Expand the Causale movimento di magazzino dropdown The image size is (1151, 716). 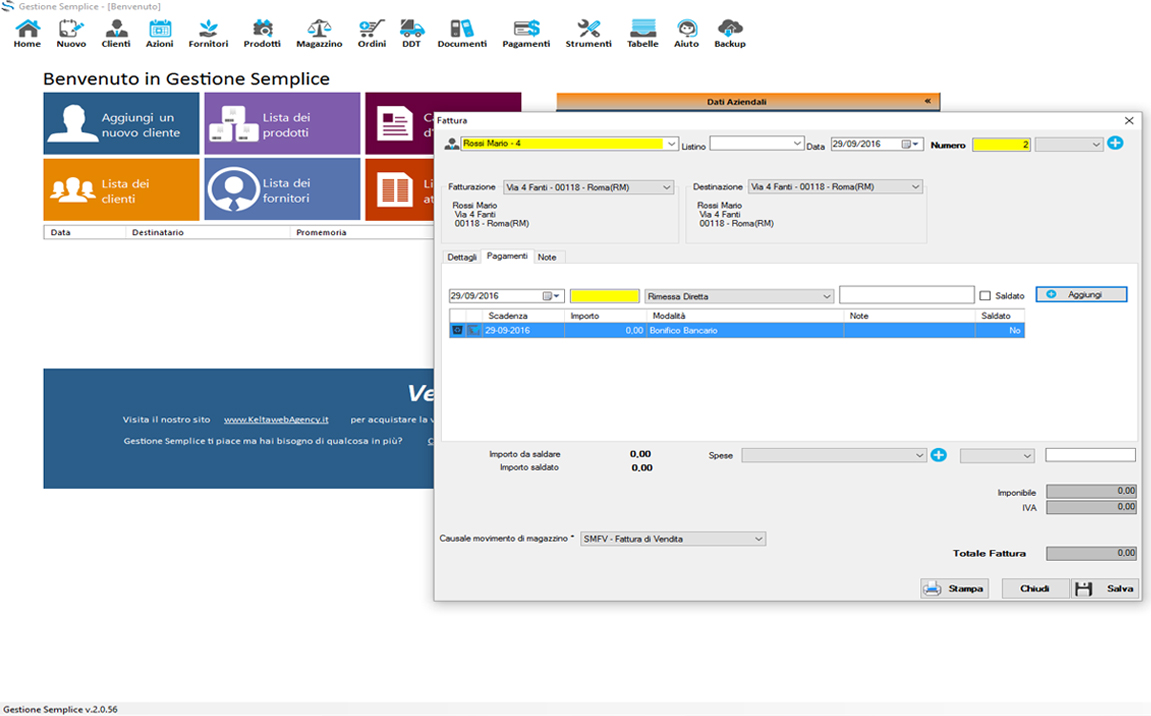[758, 539]
